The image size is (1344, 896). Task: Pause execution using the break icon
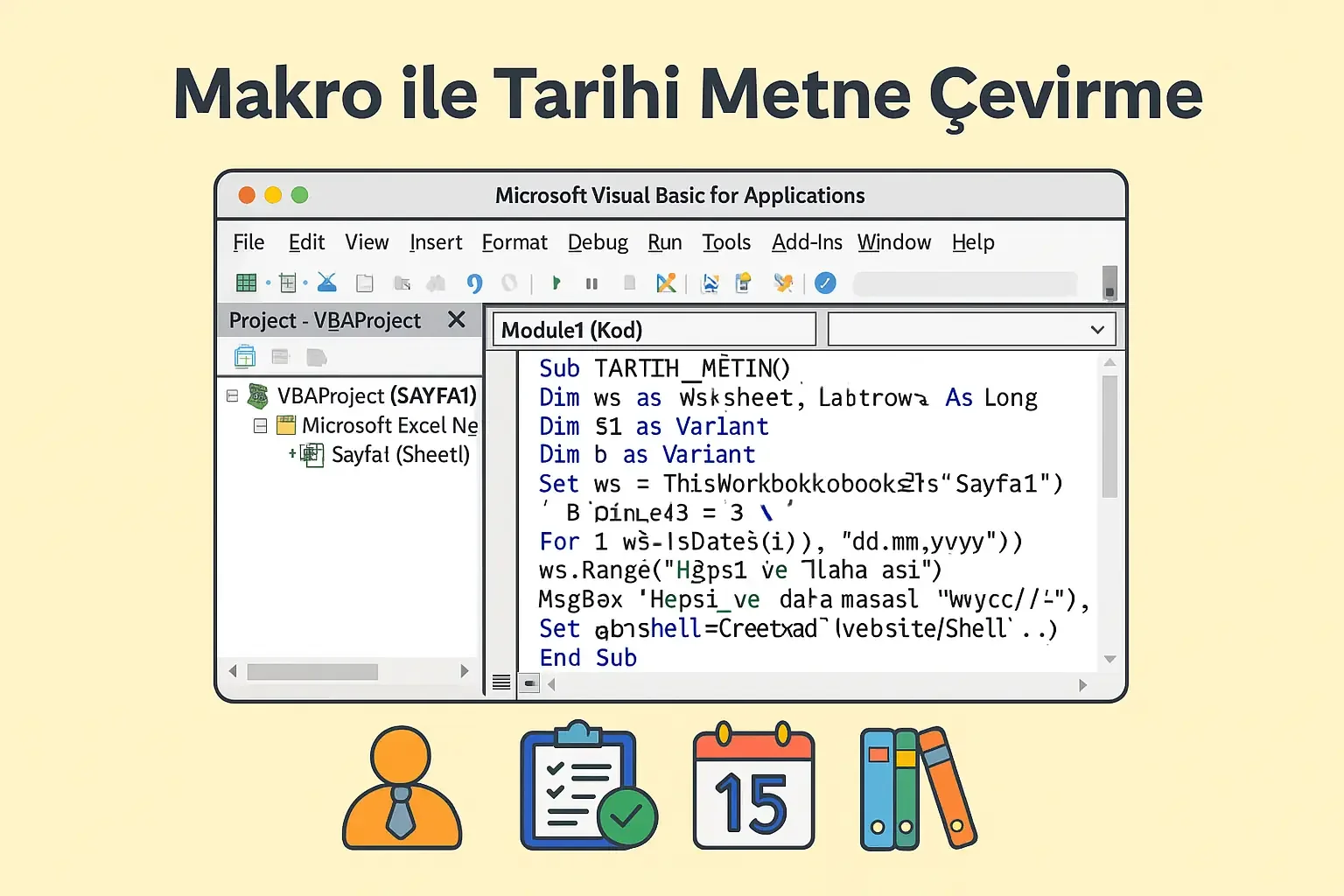click(x=591, y=282)
